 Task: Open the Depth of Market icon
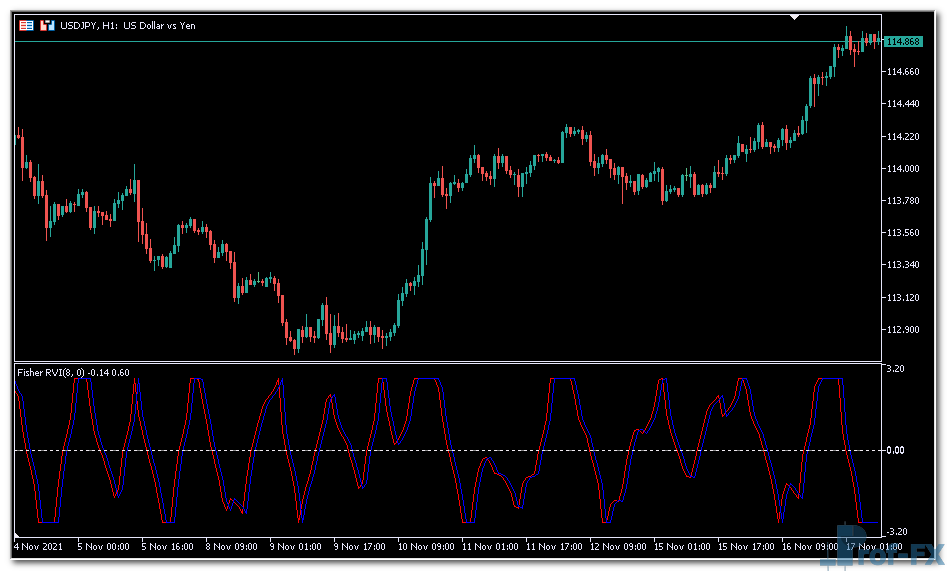pyautogui.click(x=46, y=25)
